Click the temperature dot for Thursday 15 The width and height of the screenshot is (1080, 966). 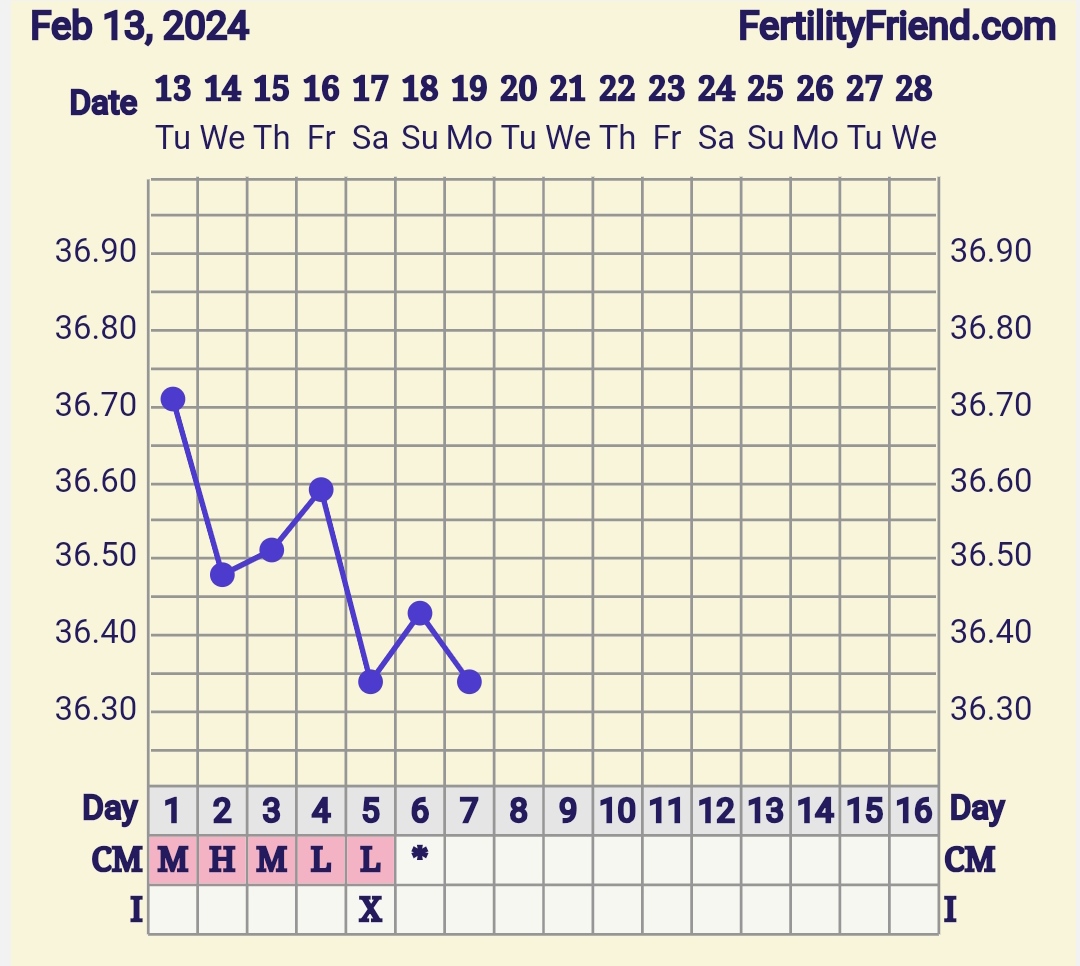click(x=271, y=550)
